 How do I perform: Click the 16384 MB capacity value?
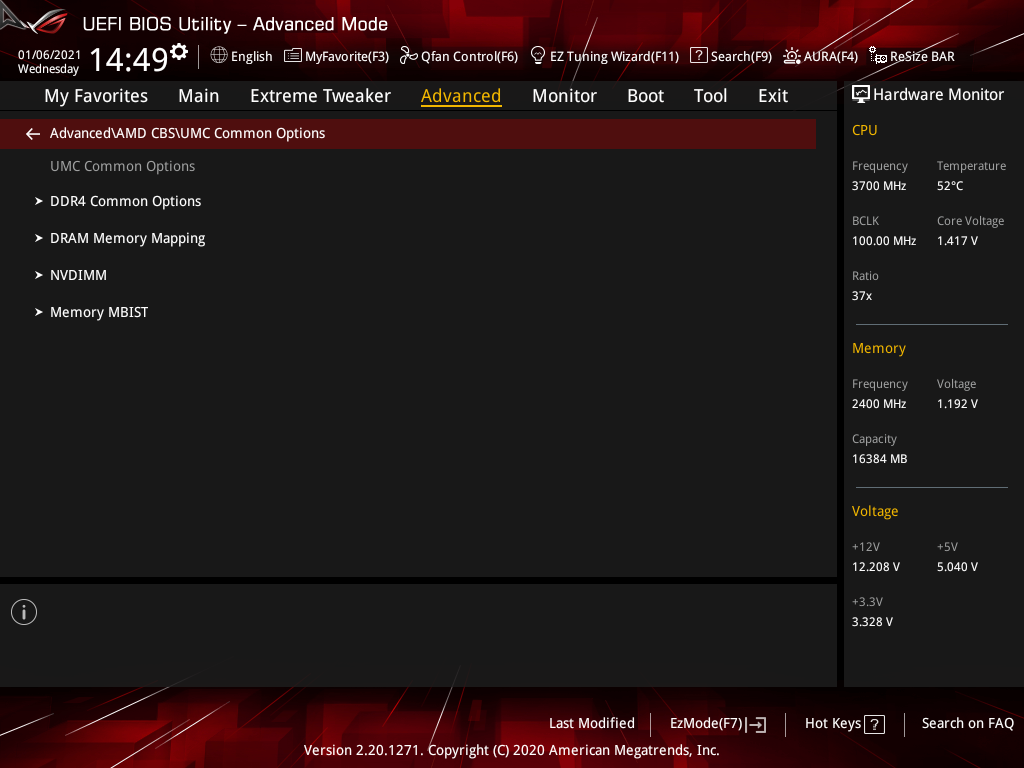880,459
